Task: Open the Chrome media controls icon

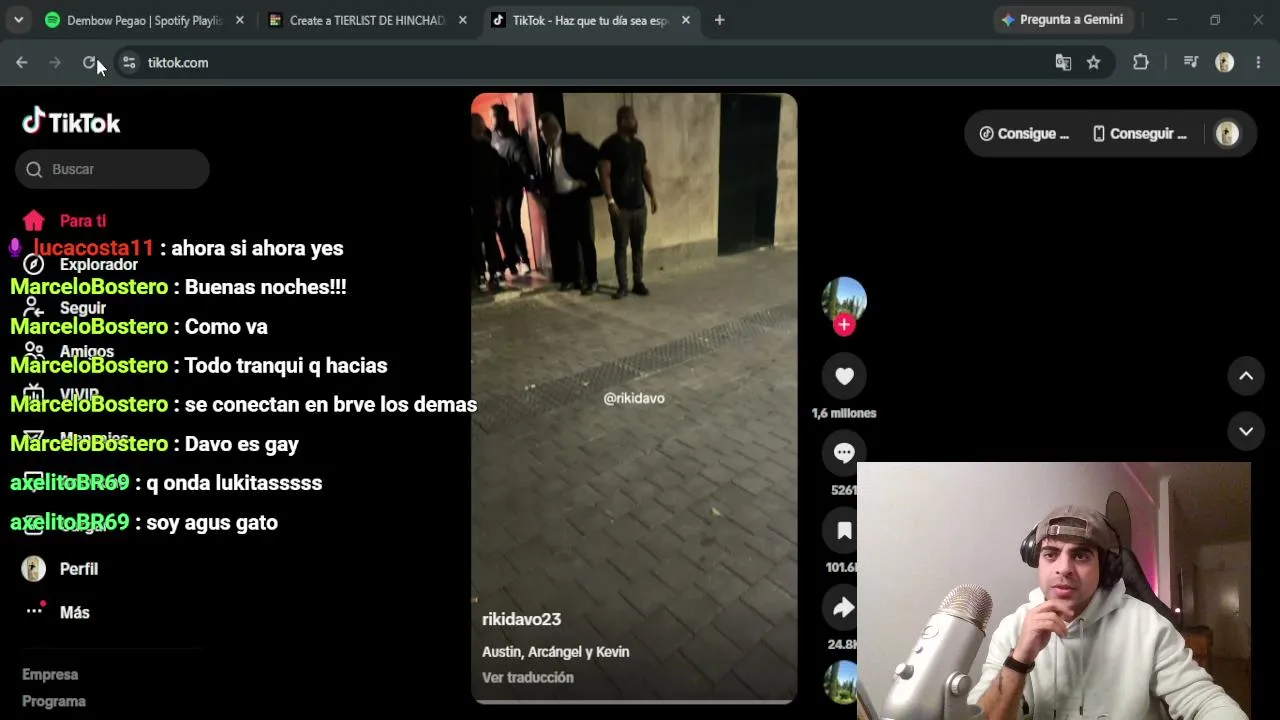Action: point(1190,62)
